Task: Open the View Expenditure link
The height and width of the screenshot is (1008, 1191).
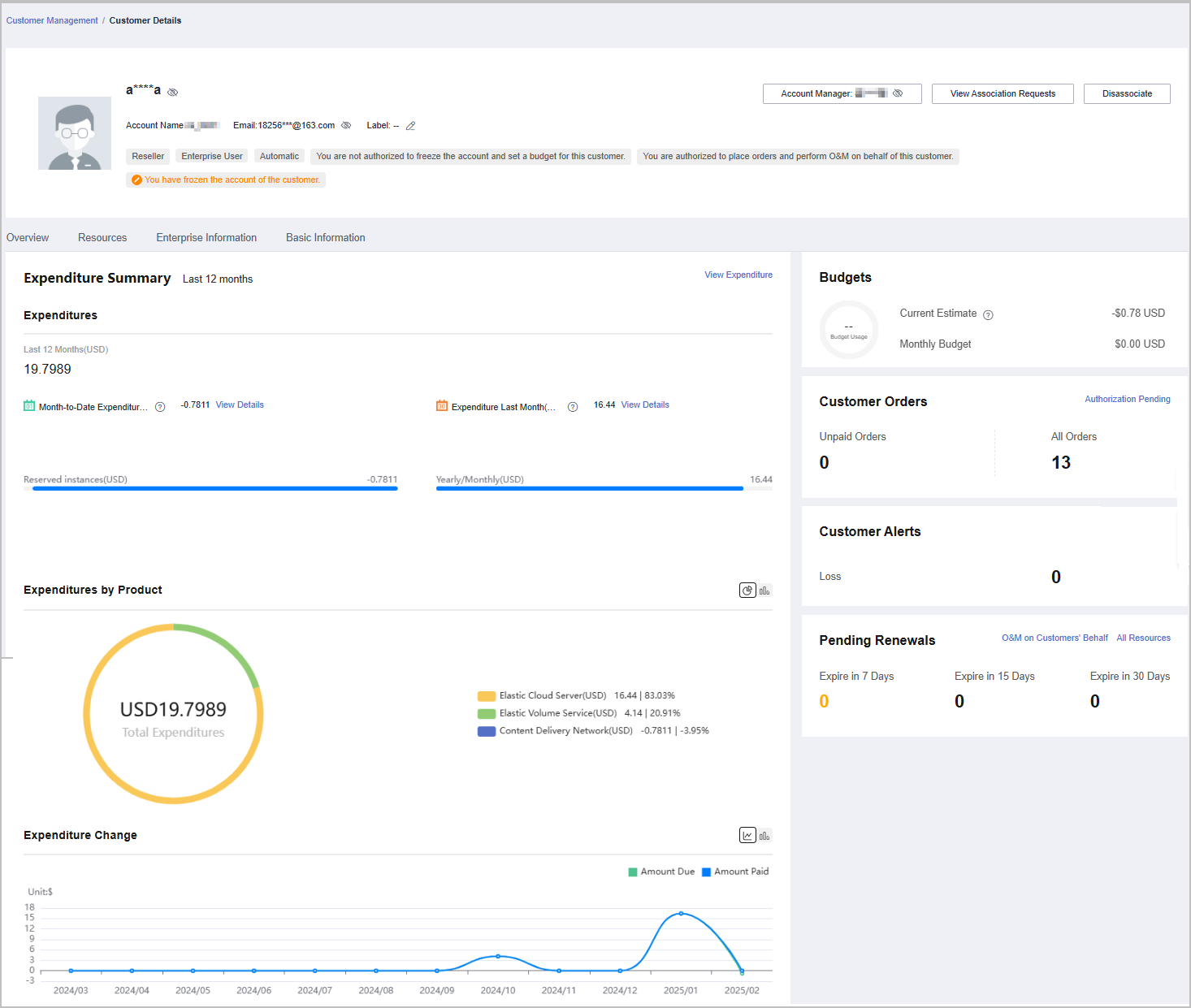Action: [x=738, y=275]
